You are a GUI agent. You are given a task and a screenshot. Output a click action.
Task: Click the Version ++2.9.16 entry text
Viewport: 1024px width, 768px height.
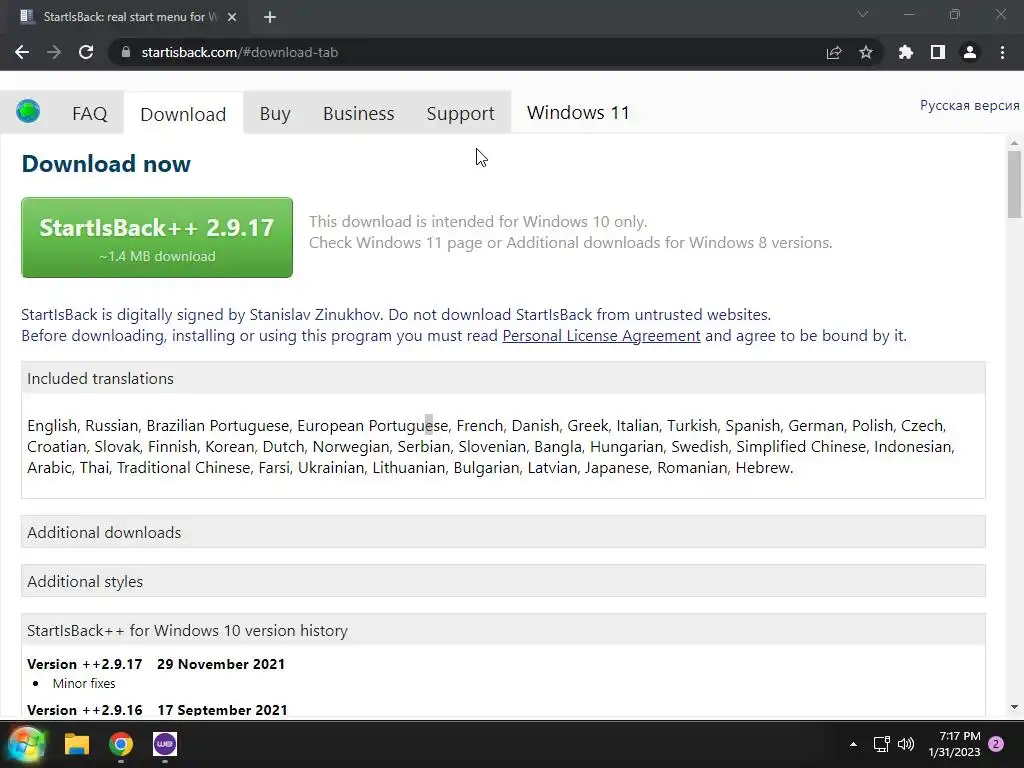(157, 709)
